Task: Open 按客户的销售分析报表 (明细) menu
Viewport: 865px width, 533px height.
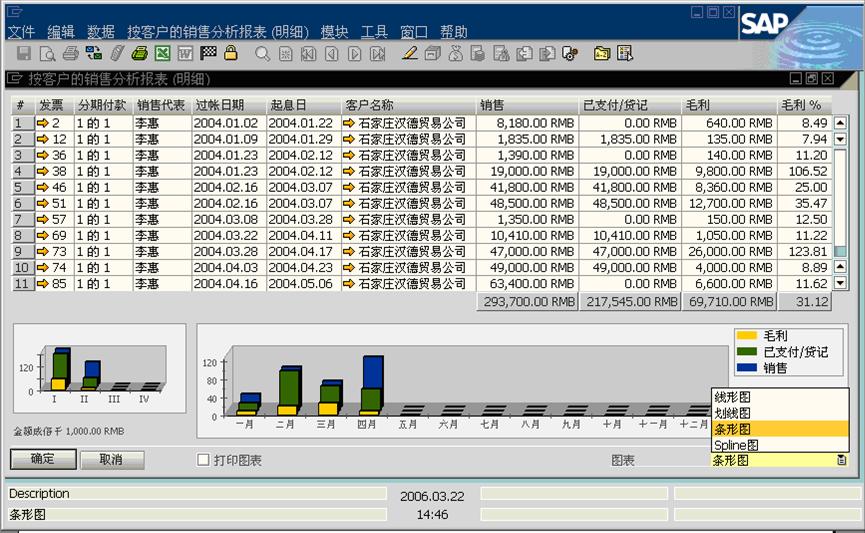Action: (x=218, y=32)
